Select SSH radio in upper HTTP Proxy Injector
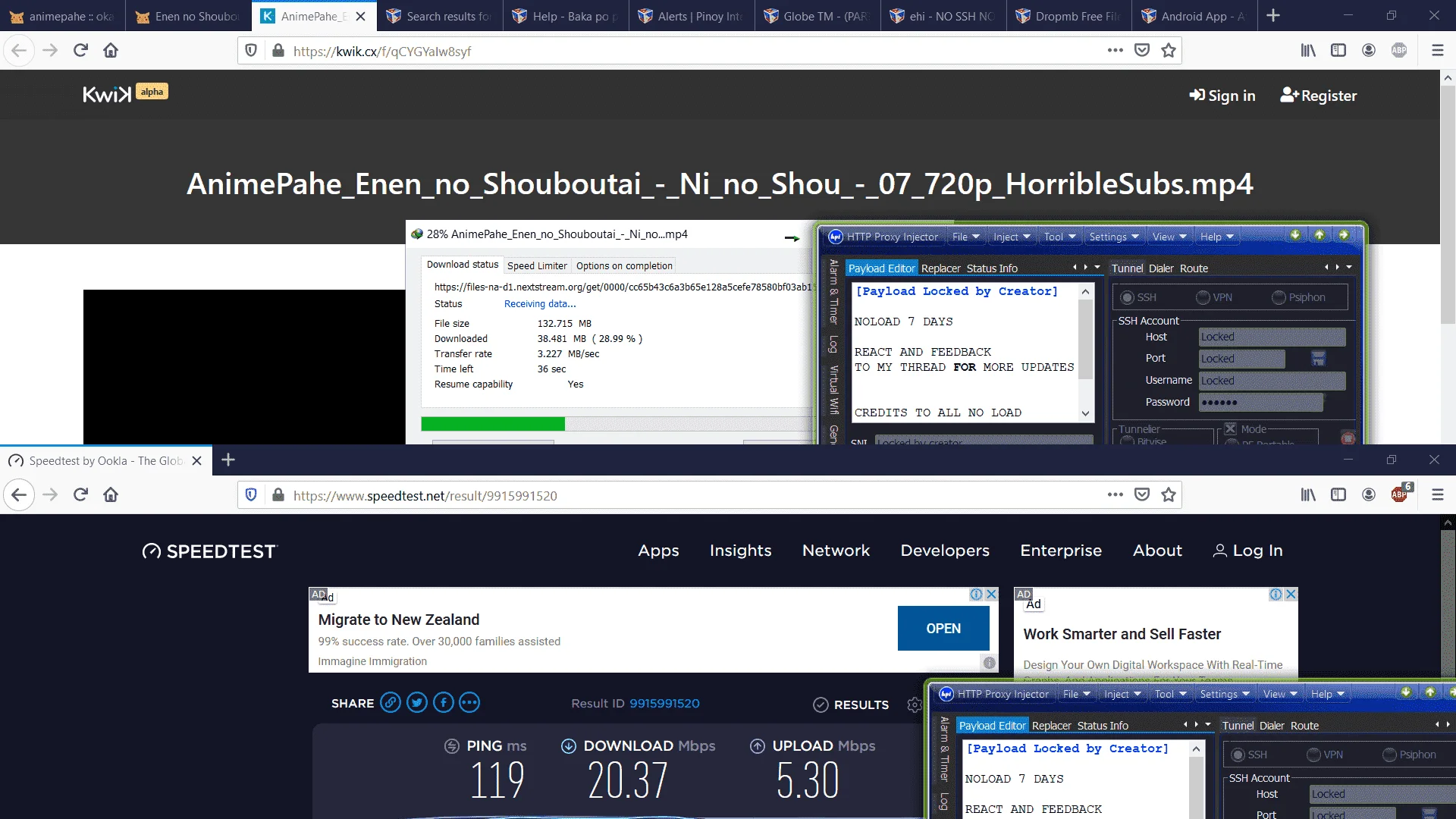The height and width of the screenshot is (819, 1456). tap(1127, 297)
